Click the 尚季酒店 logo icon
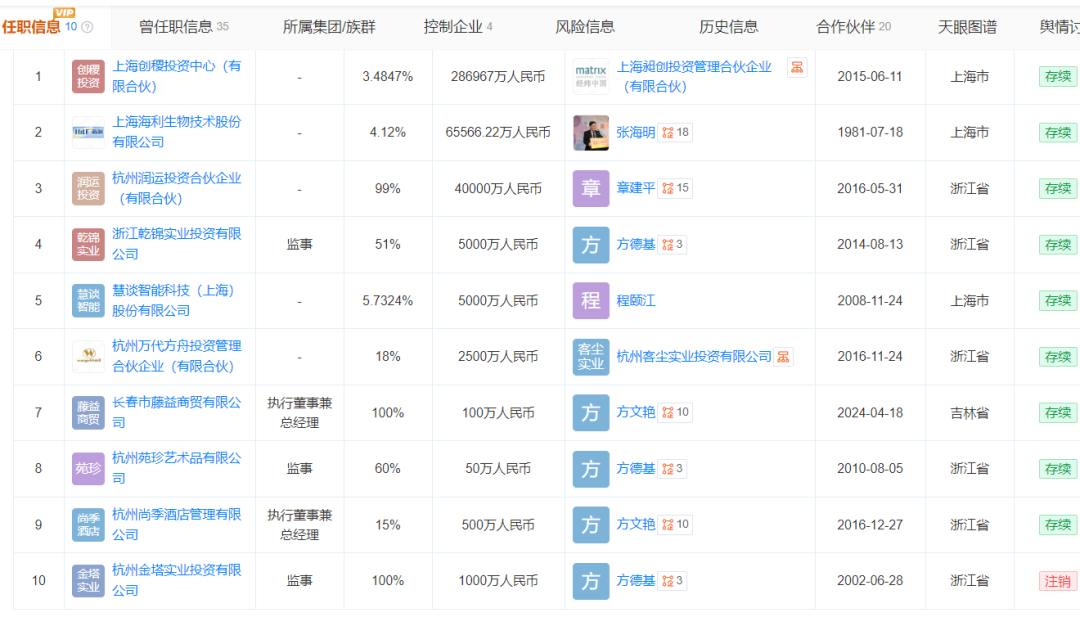1080x626 pixels. point(88,525)
